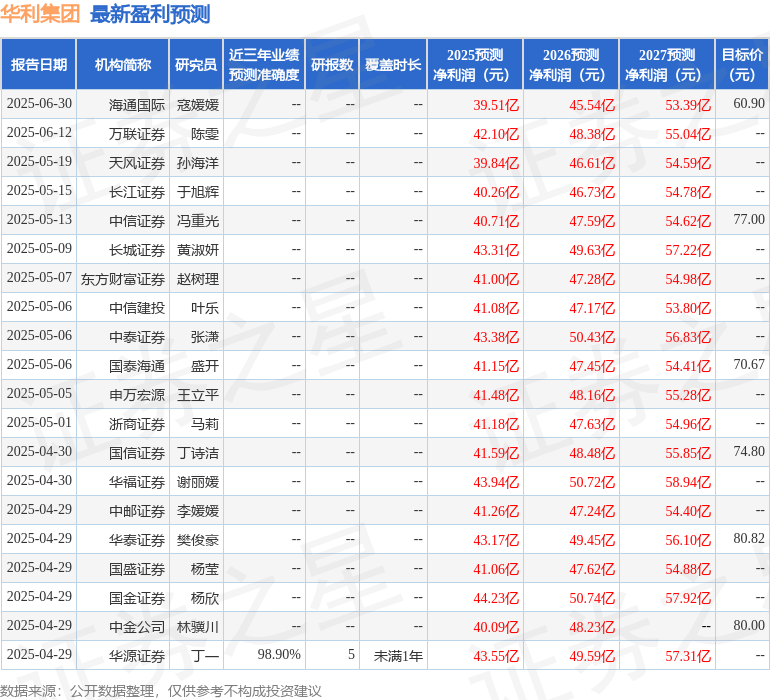Click institution 华福证券
The image size is (770, 700).
137,482
